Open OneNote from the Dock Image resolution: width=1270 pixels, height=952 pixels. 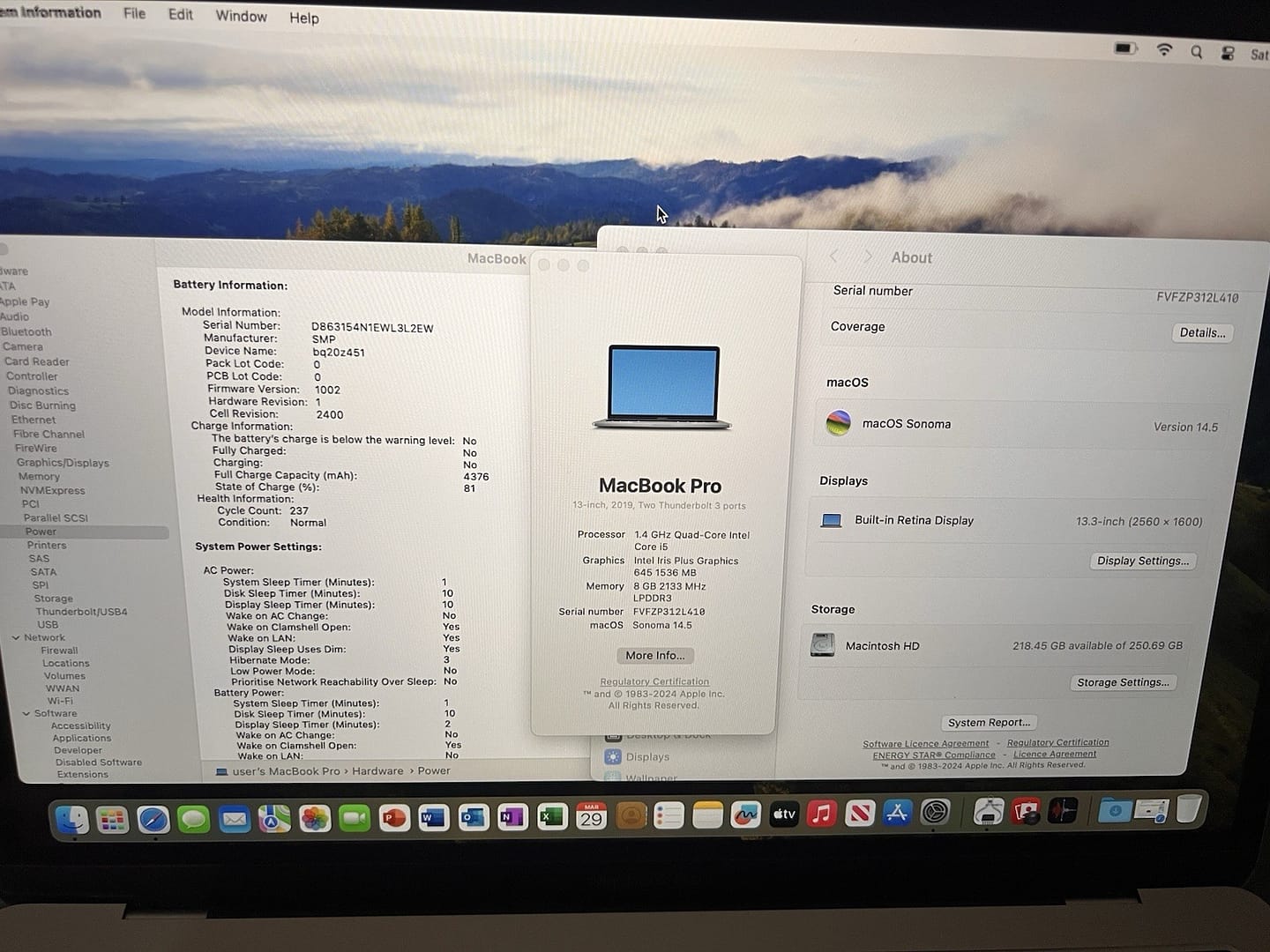(512, 818)
